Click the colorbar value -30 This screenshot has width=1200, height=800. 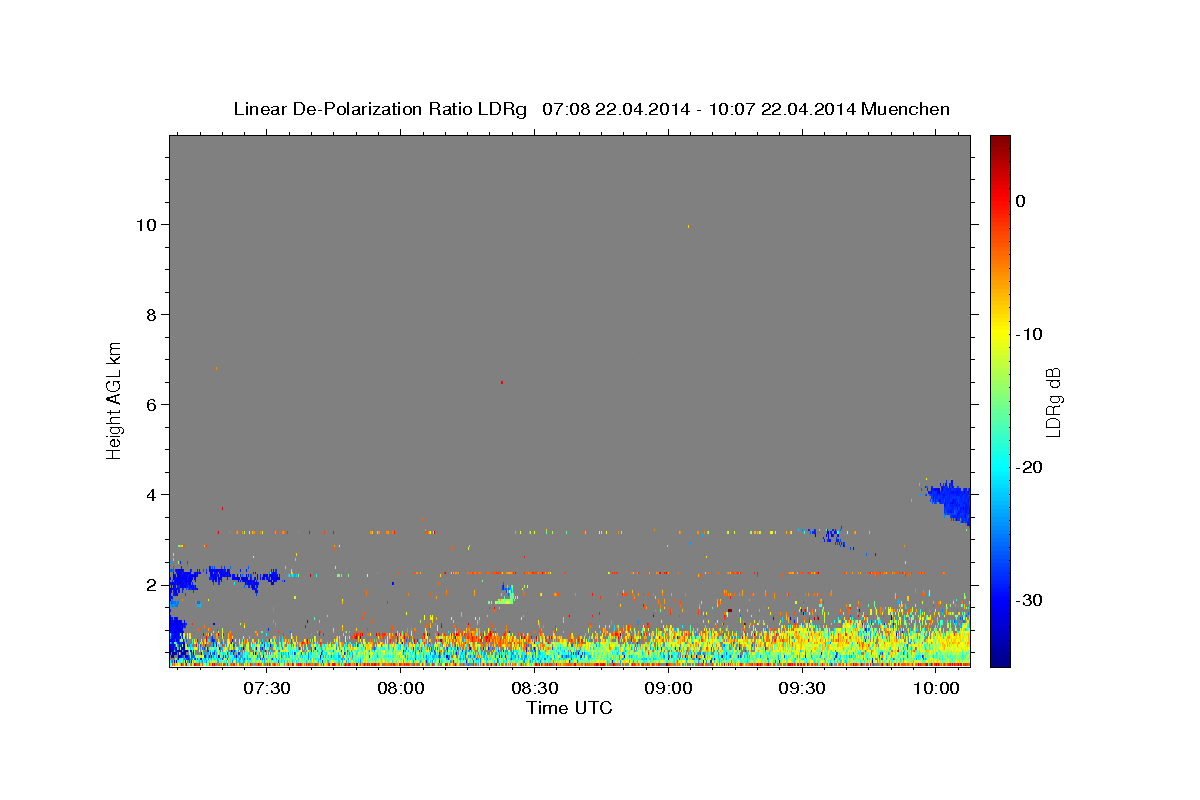(x=1030, y=600)
